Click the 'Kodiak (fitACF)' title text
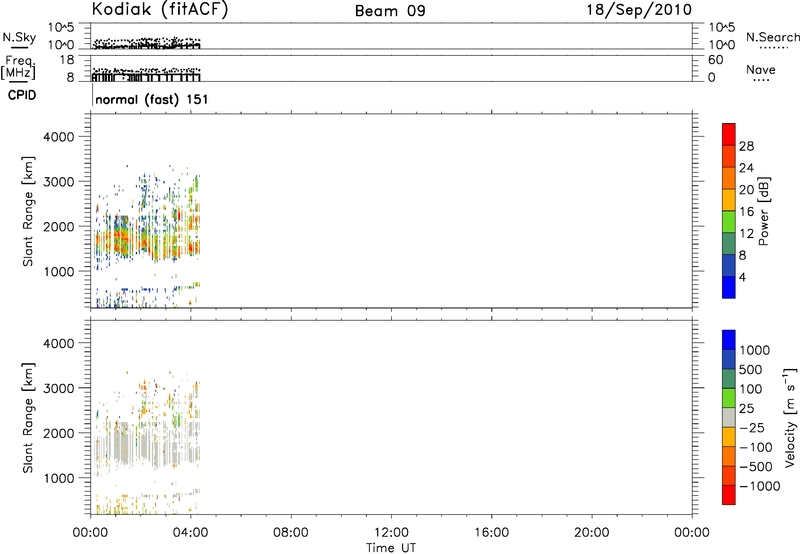 click(160, 10)
